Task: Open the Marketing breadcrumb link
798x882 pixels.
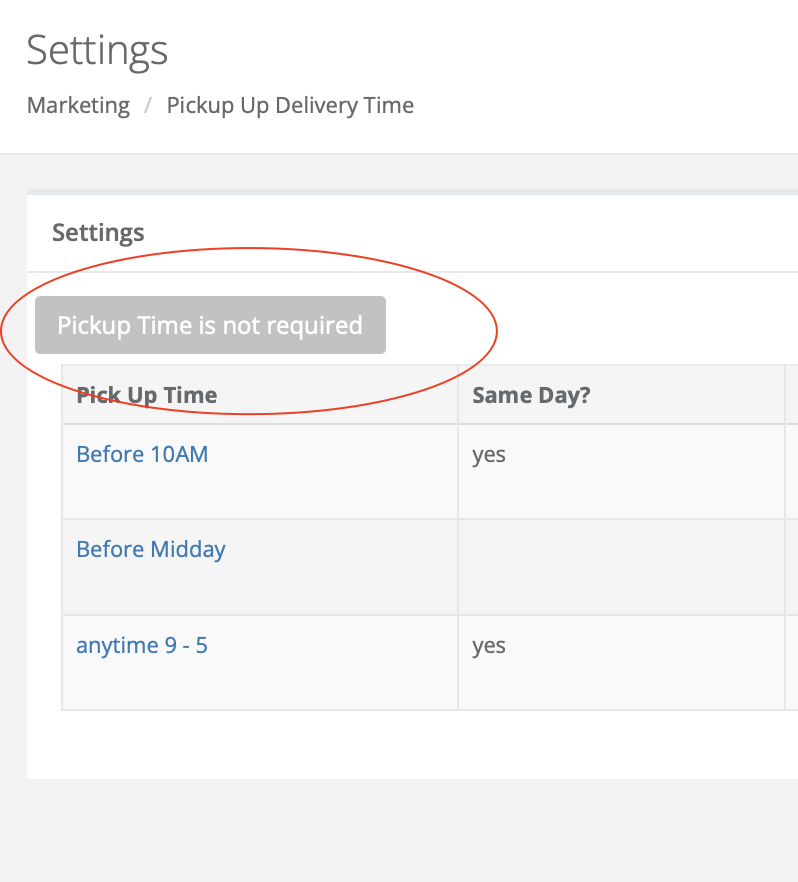Action: point(78,105)
